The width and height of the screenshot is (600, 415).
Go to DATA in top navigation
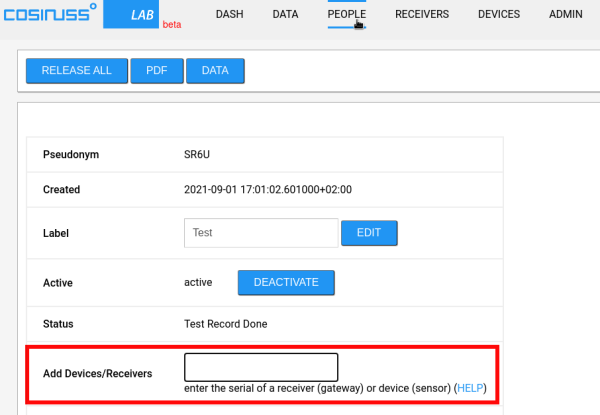(x=286, y=15)
